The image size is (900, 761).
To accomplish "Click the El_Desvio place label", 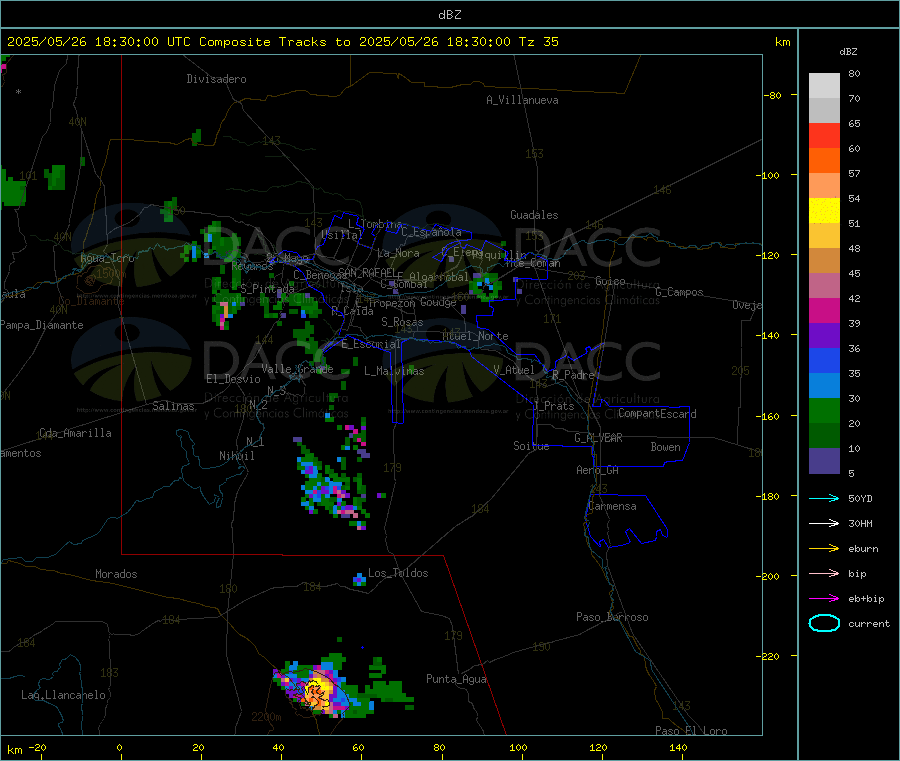I will 233,379.
